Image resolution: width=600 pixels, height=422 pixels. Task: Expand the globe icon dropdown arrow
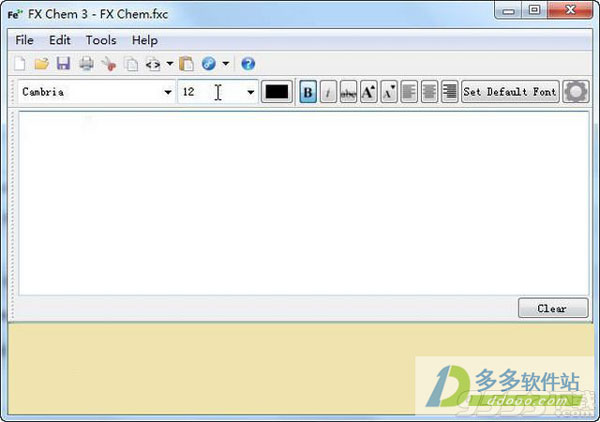[x=225, y=64]
